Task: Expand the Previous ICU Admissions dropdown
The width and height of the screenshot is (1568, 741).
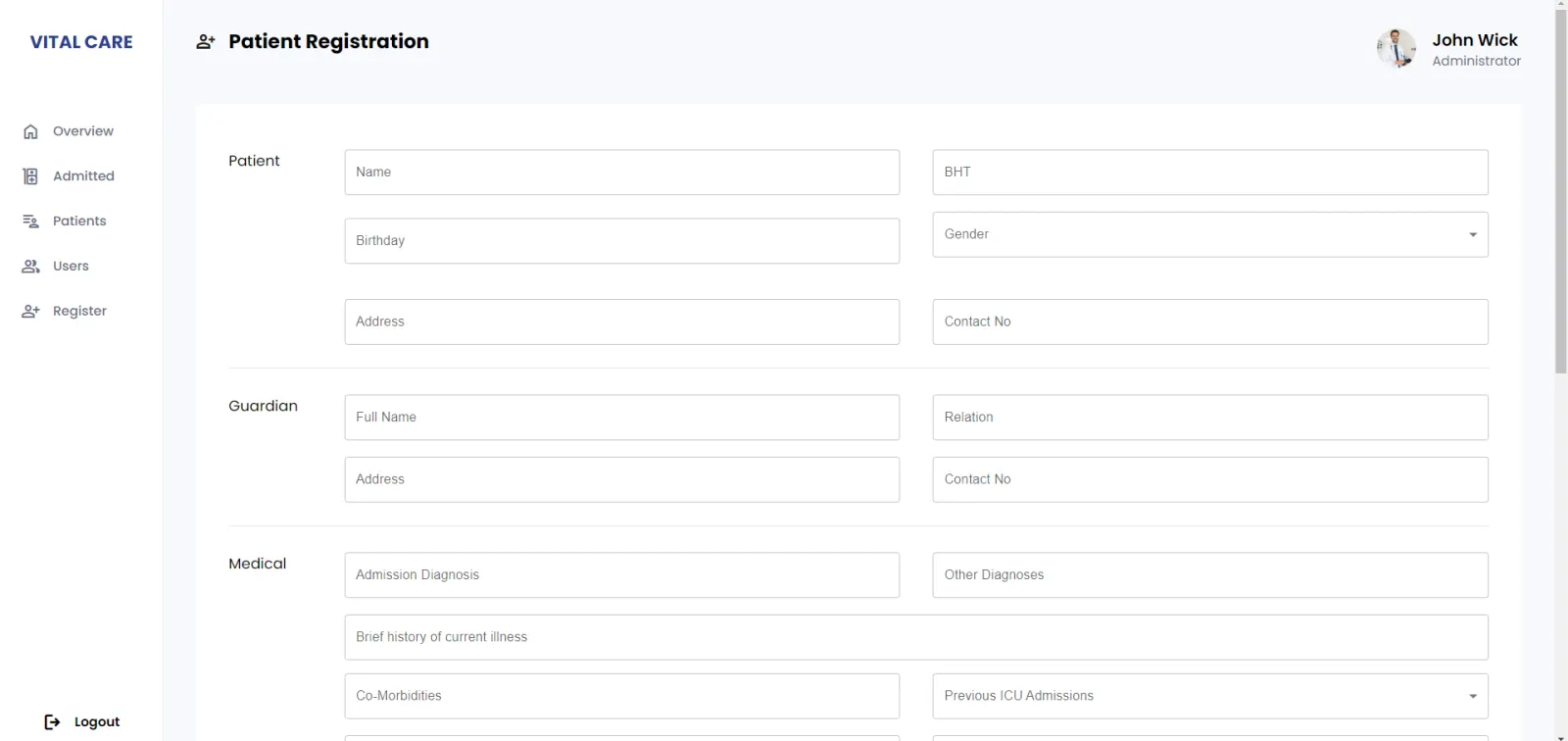Action: 1210,696
